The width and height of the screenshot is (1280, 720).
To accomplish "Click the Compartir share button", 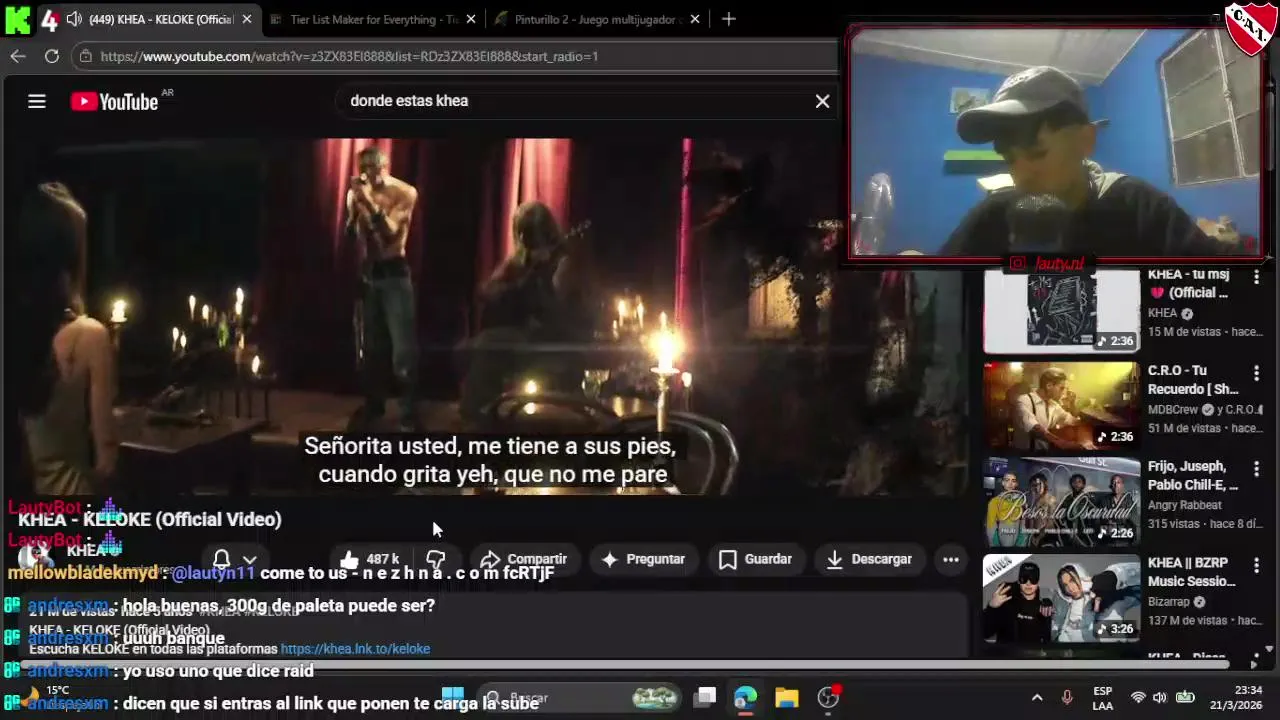I will pyautogui.click(x=523, y=559).
